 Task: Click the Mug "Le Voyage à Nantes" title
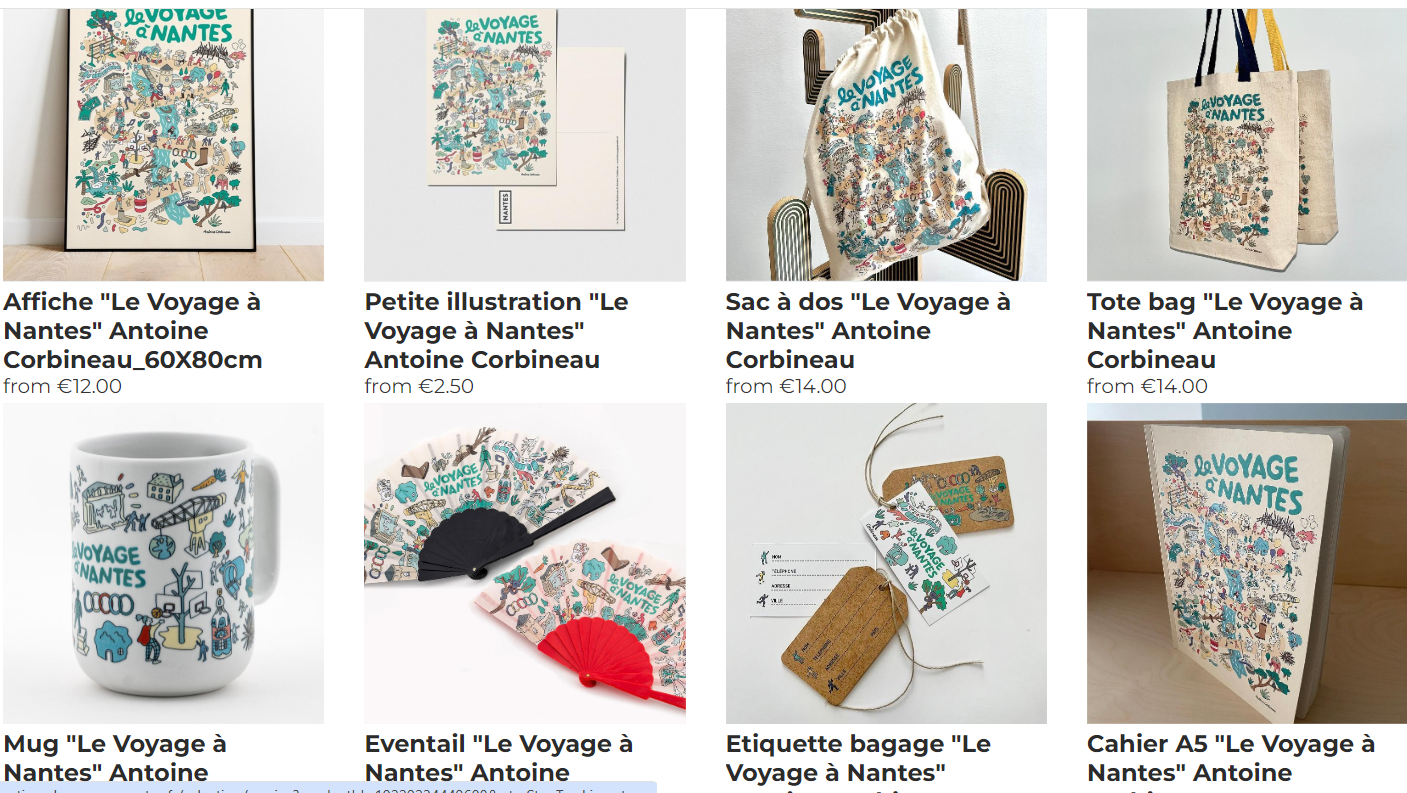click(x=115, y=759)
